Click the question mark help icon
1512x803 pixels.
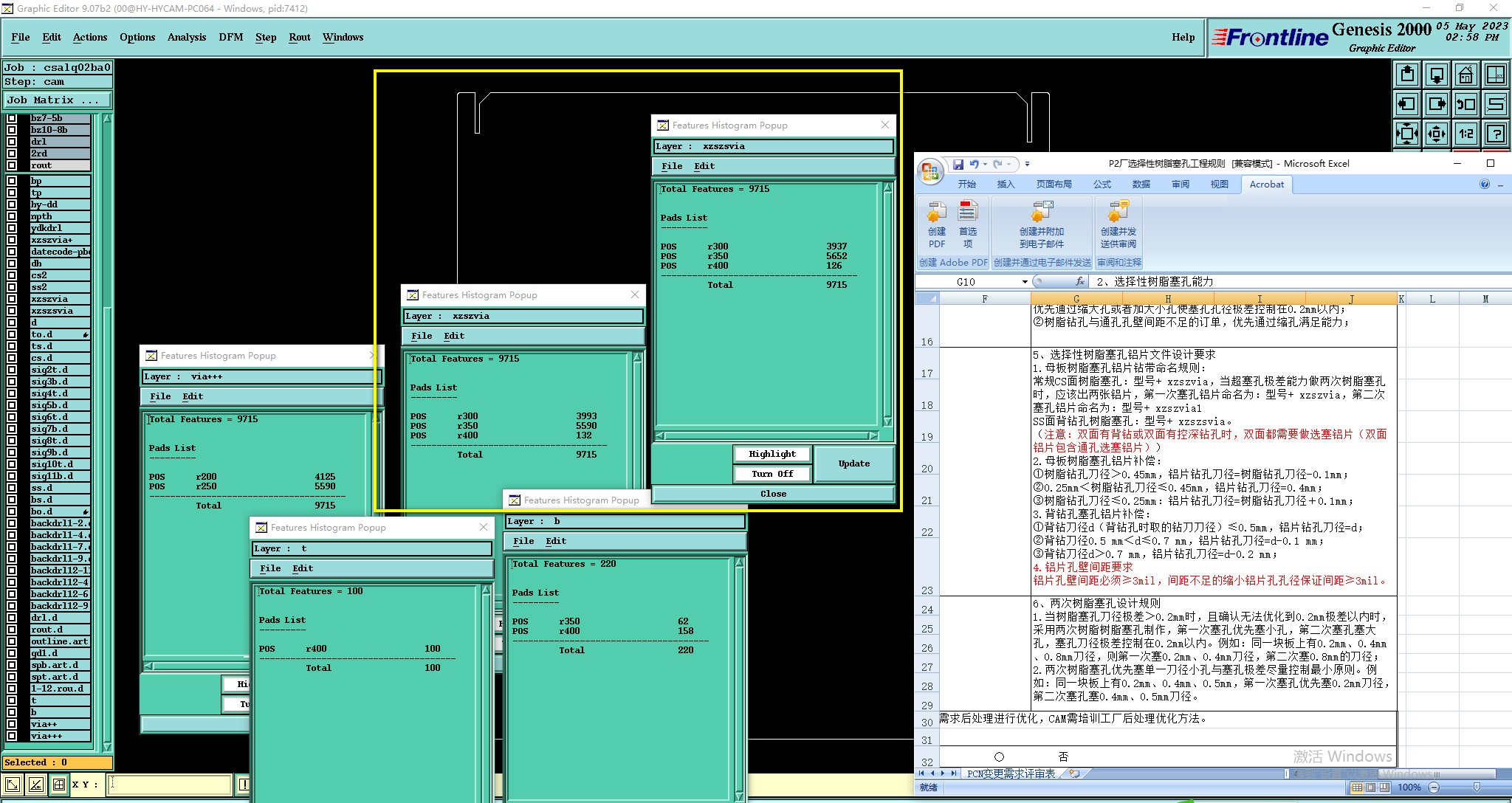[x=1496, y=134]
